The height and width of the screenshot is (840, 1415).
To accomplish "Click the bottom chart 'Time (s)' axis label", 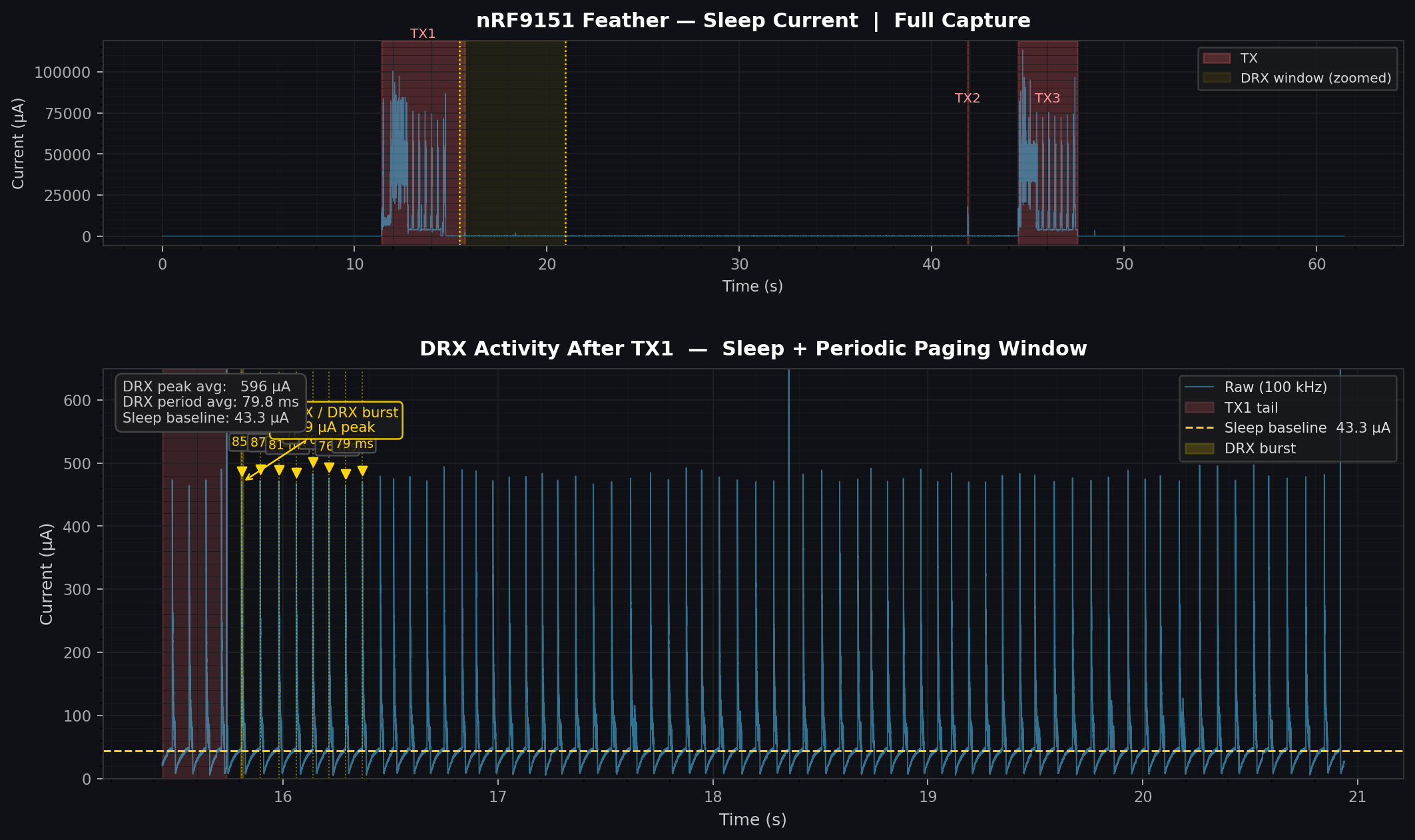I will point(752,819).
